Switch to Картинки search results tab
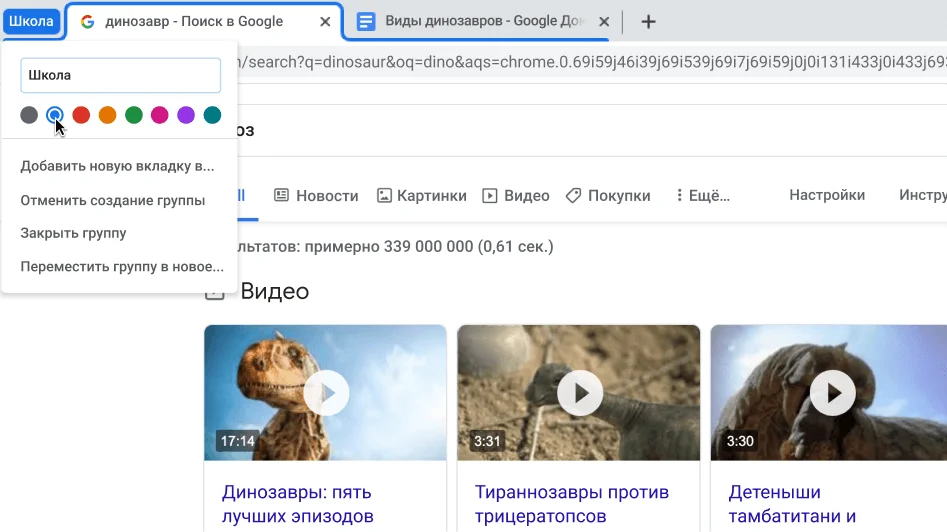 (422, 196)
